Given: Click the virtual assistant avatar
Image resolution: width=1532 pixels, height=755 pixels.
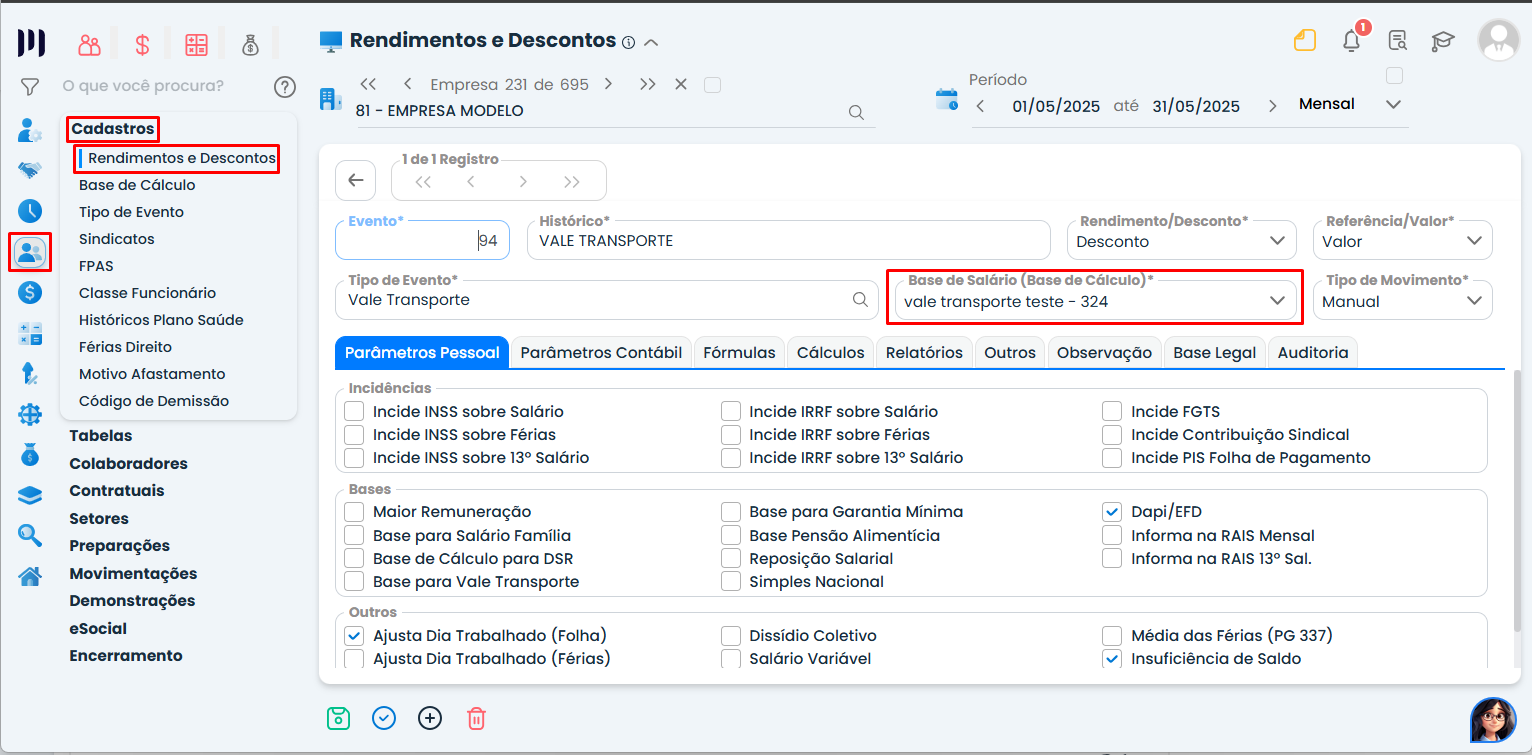Looking at the screenshot, I should click(x=1492, y=720).
